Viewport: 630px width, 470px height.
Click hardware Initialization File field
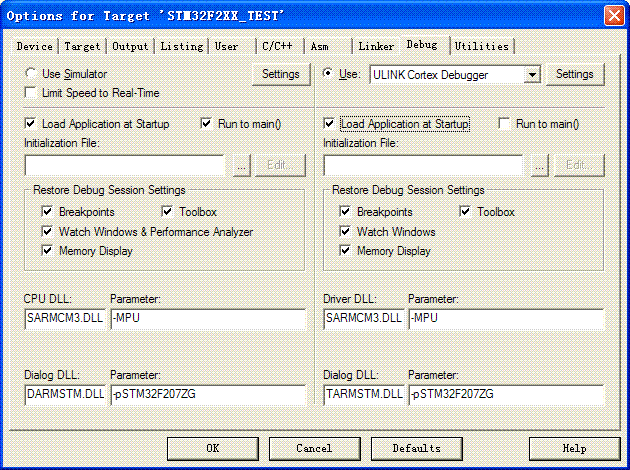point(423,166)
